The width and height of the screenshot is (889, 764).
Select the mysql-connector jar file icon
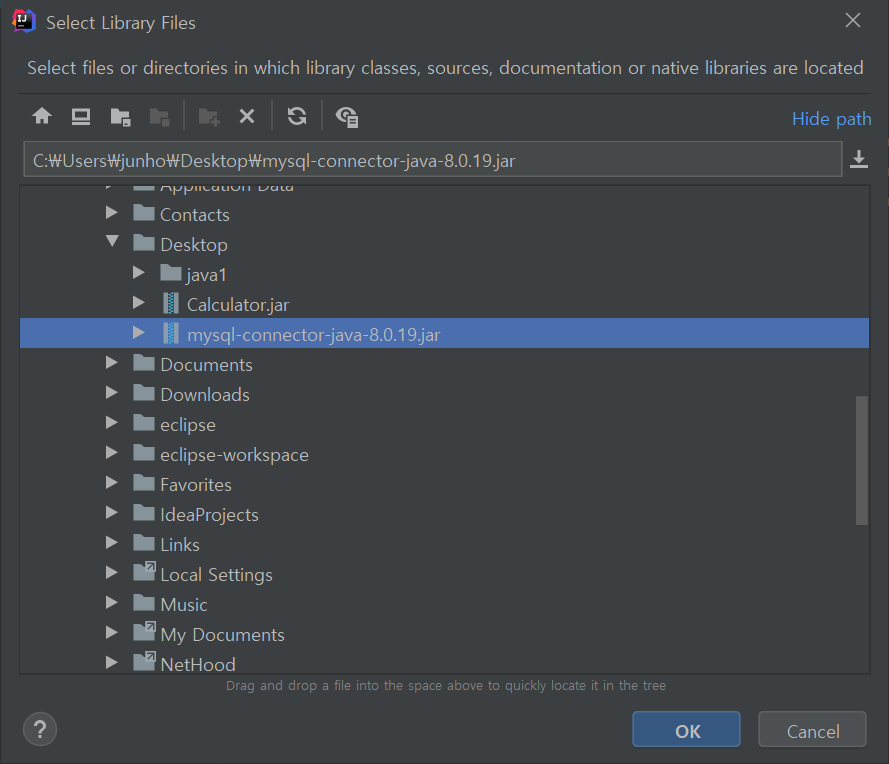coord(171,334)
